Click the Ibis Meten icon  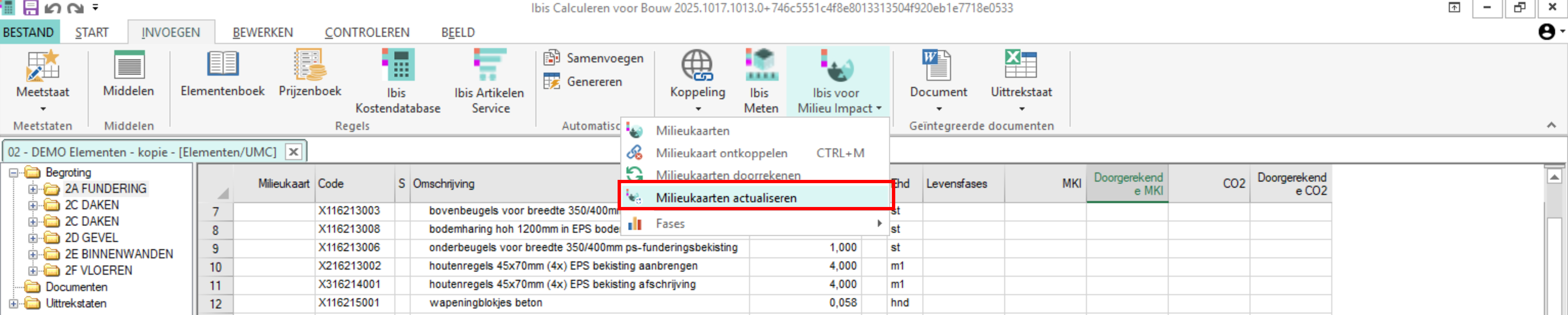(760, 66)
